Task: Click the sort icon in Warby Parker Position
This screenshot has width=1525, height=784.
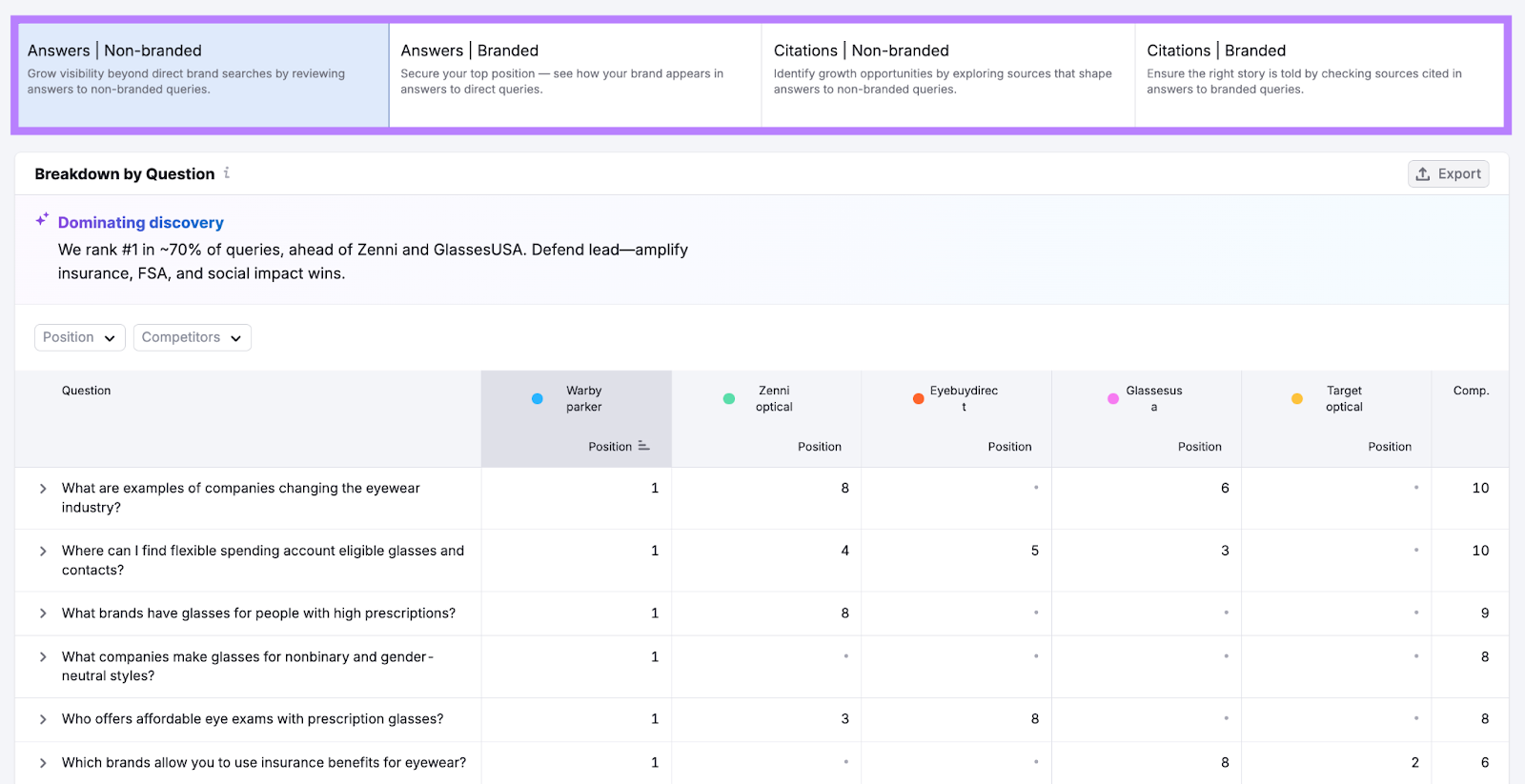Action: click(x=644, y=446)
